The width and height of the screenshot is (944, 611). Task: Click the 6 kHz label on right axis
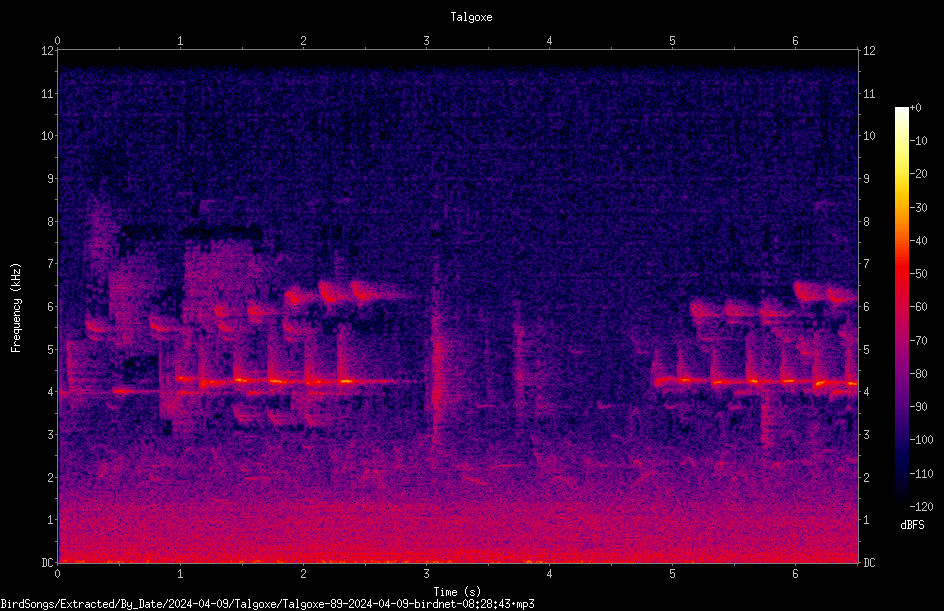click(x=866, y=306)
